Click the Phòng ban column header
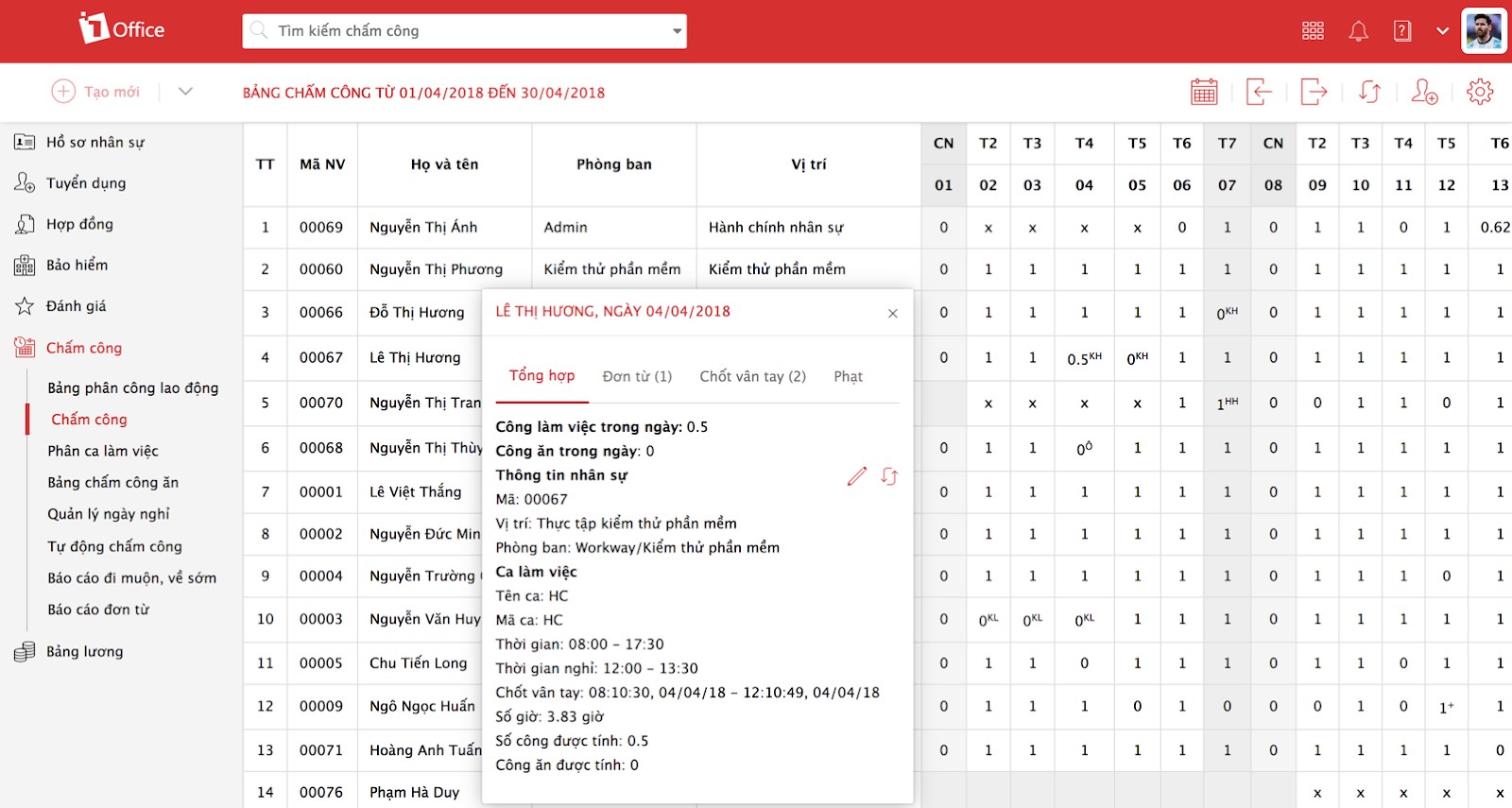 [614, 164]
